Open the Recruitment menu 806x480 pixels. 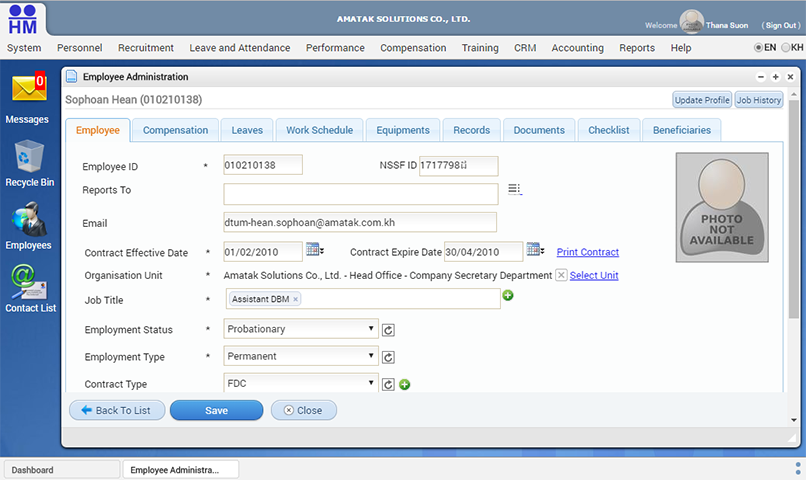pyautogui.click(x=146, y=48)
